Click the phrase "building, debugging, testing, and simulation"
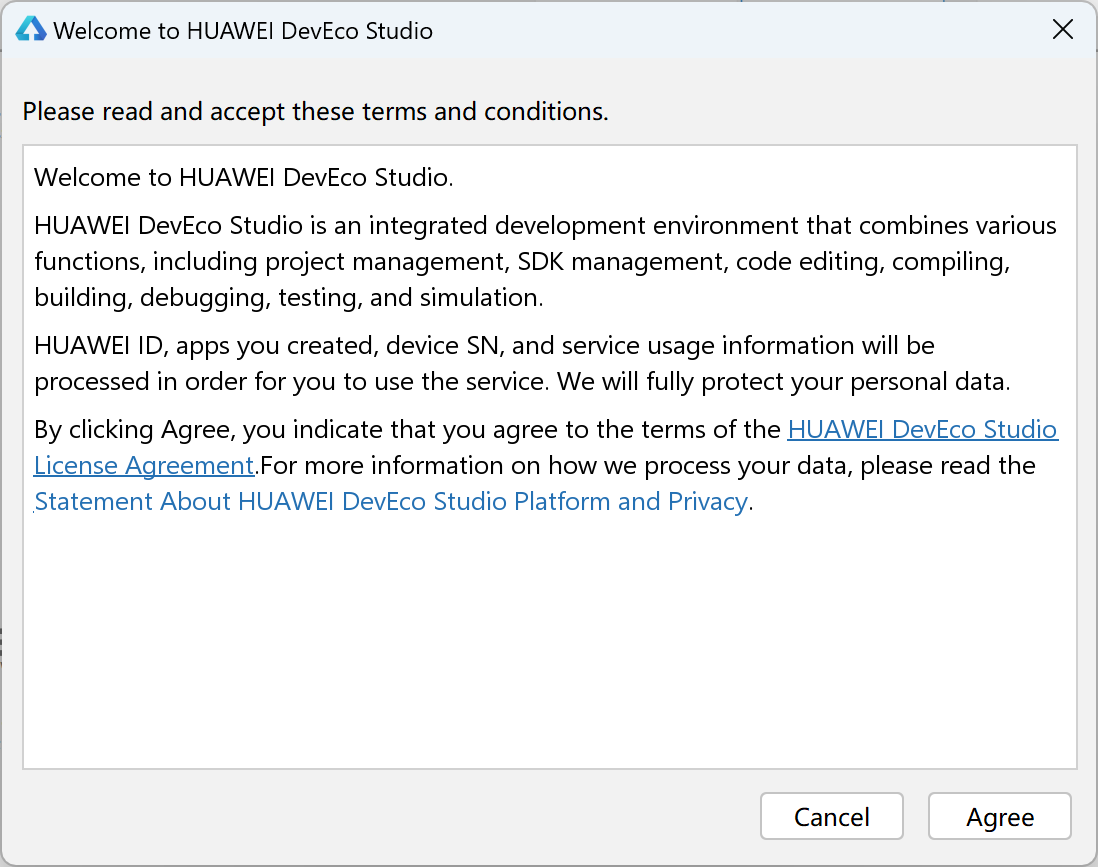 click(289, 298)
